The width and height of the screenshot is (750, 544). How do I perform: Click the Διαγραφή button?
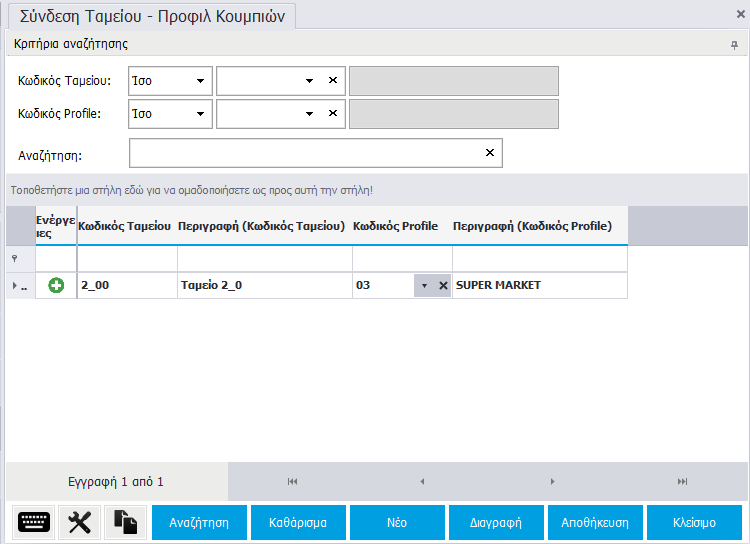tap(496, 523)
